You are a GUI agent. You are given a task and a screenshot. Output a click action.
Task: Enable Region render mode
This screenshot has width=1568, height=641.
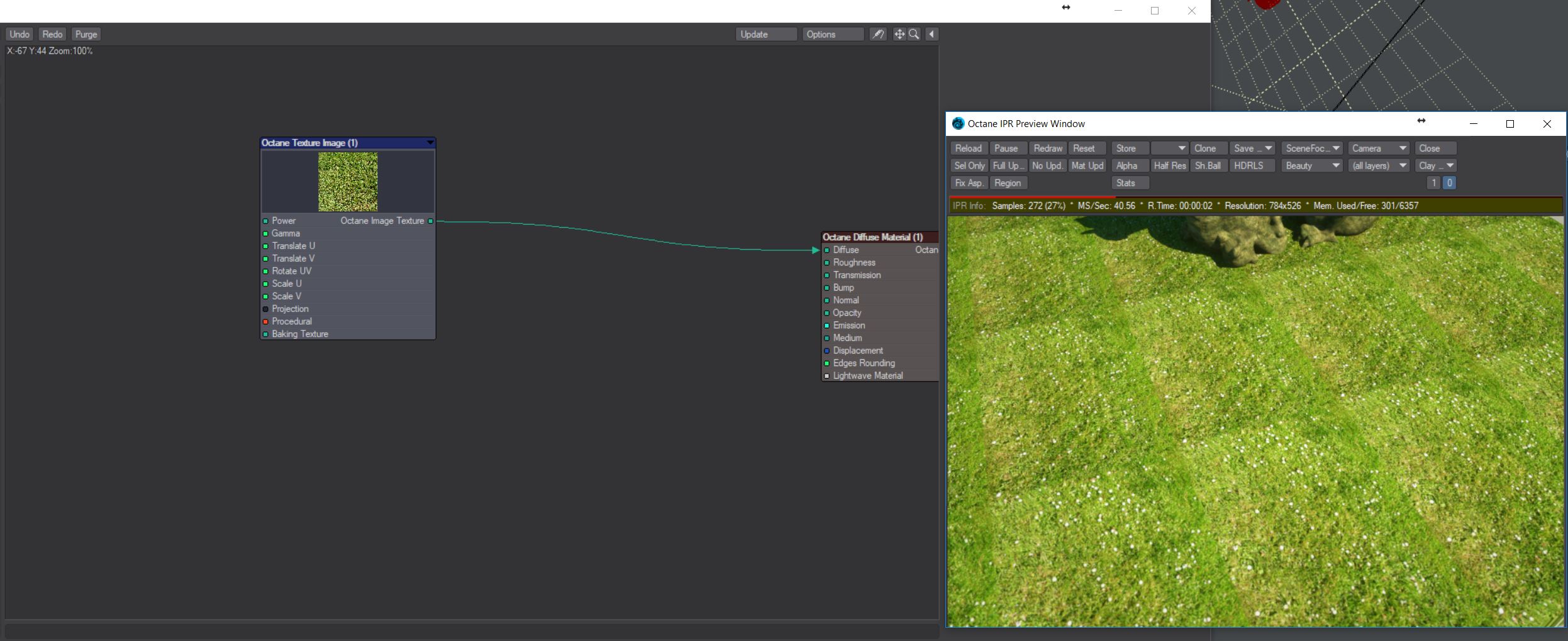pyautogui.click(x=1008, y=183)
